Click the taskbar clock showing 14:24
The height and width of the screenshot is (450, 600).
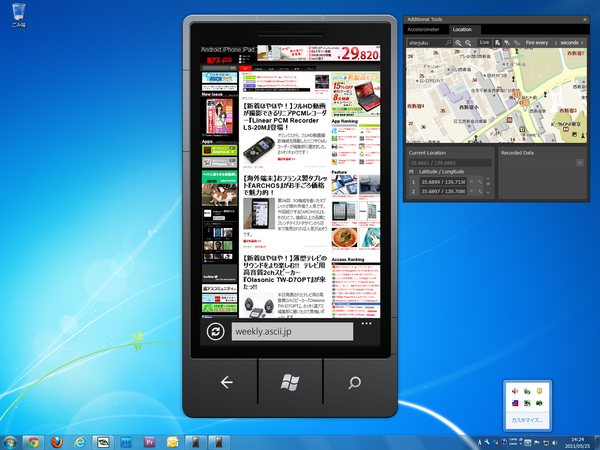pyautogui.click(x=578, y=443)
